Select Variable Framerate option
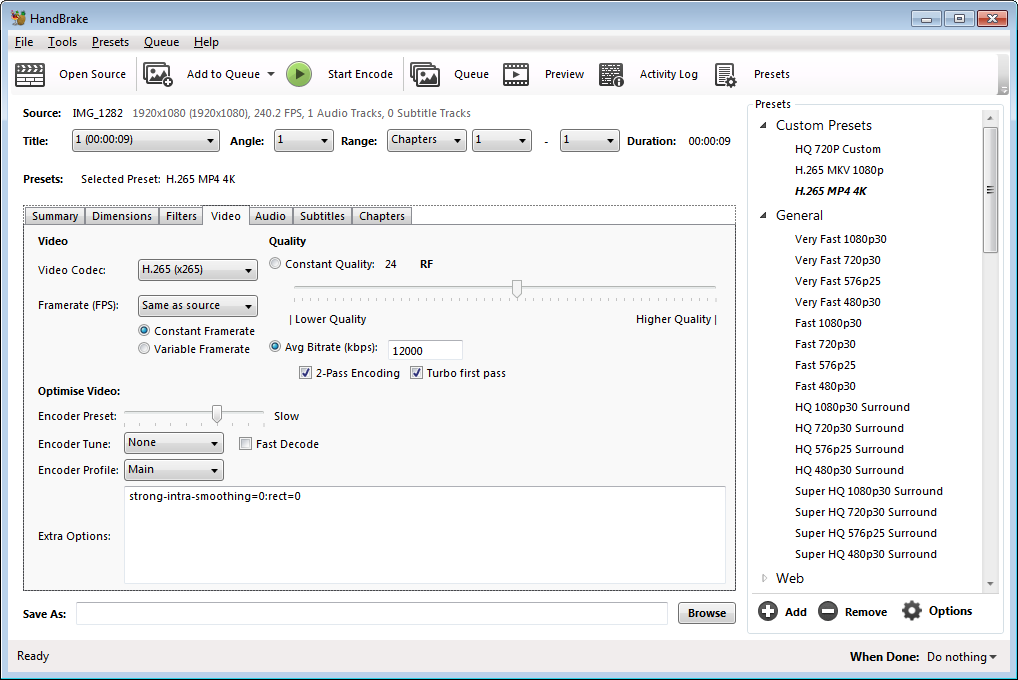Image resolution: width=1018 pixels, height=680 pixels. 144,349
